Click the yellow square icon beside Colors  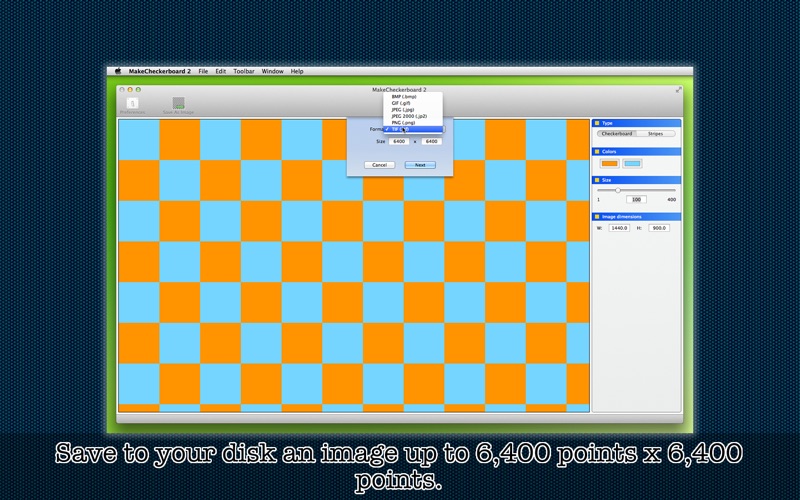(596, 152)
